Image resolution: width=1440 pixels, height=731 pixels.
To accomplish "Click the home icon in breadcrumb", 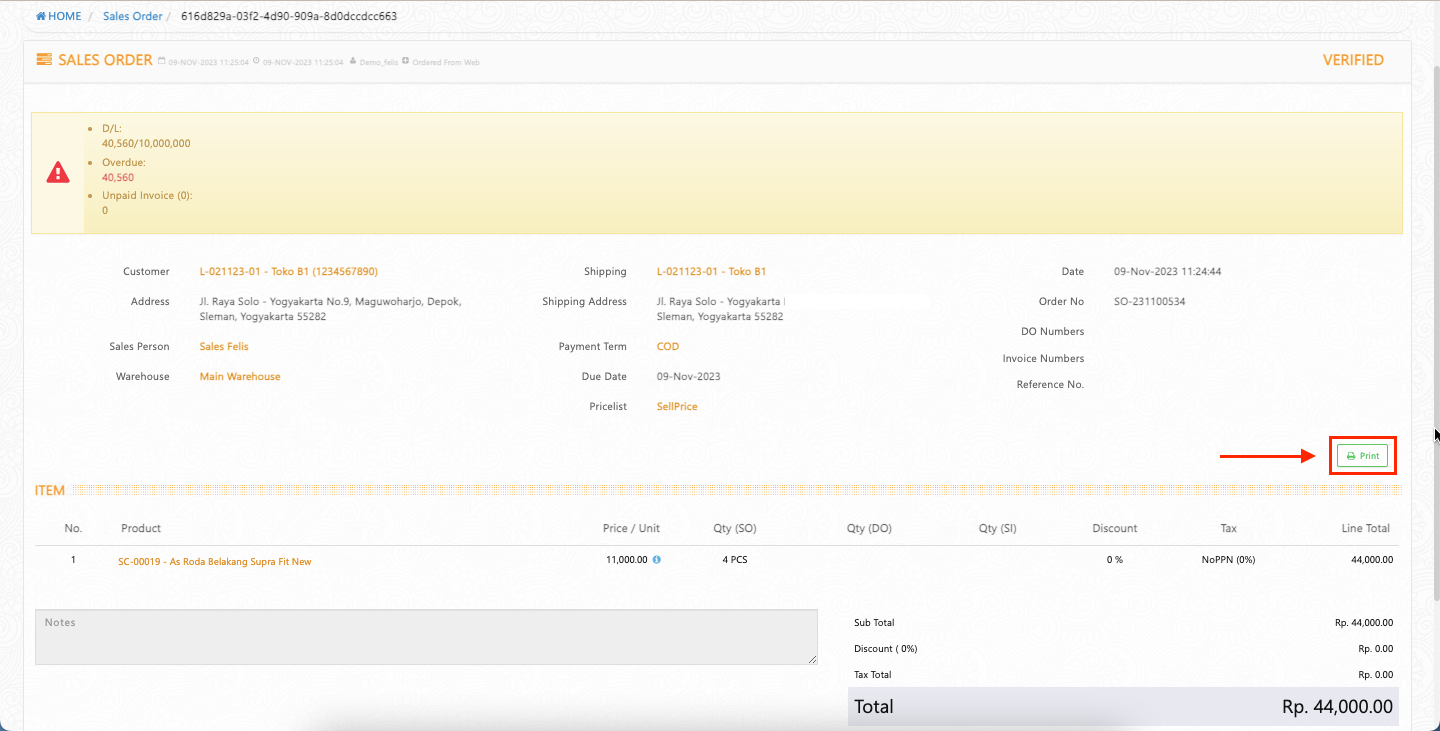I will click(x=41, y=17).
